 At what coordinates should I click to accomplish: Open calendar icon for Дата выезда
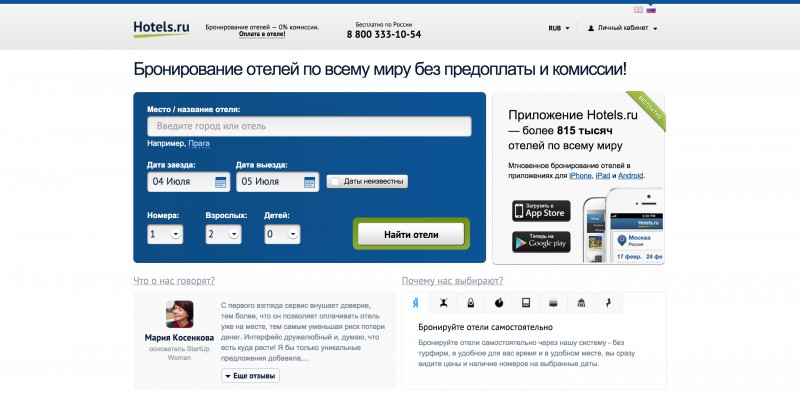tap(309, 182)
